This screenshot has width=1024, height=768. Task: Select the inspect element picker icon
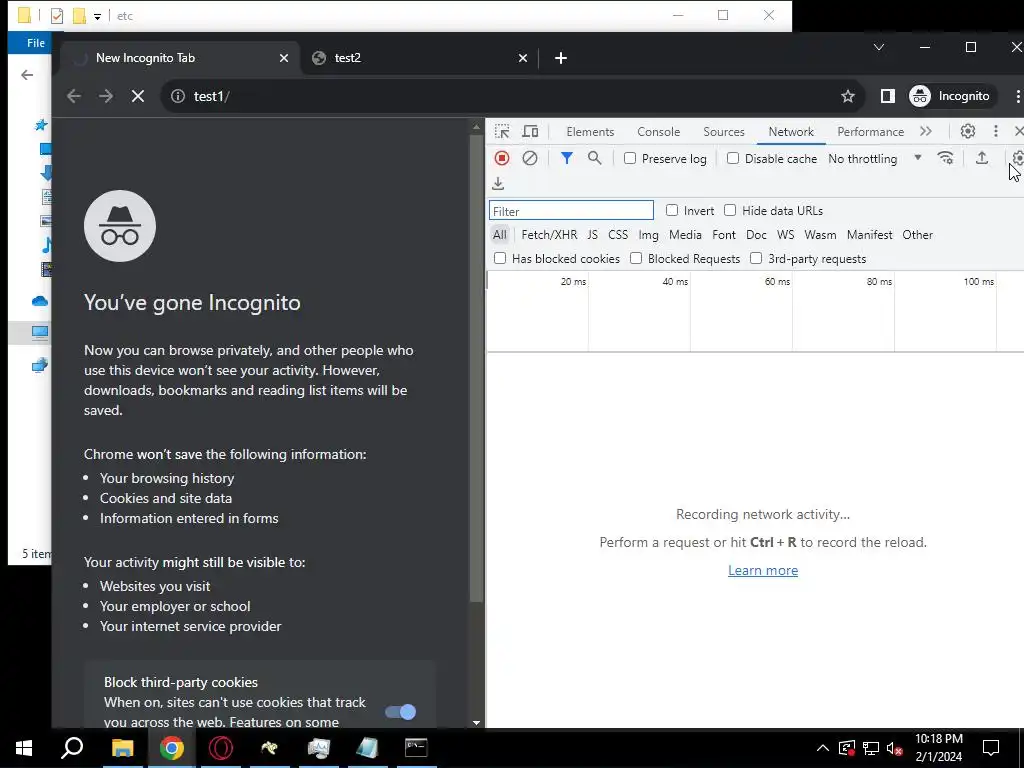[502, 131]
